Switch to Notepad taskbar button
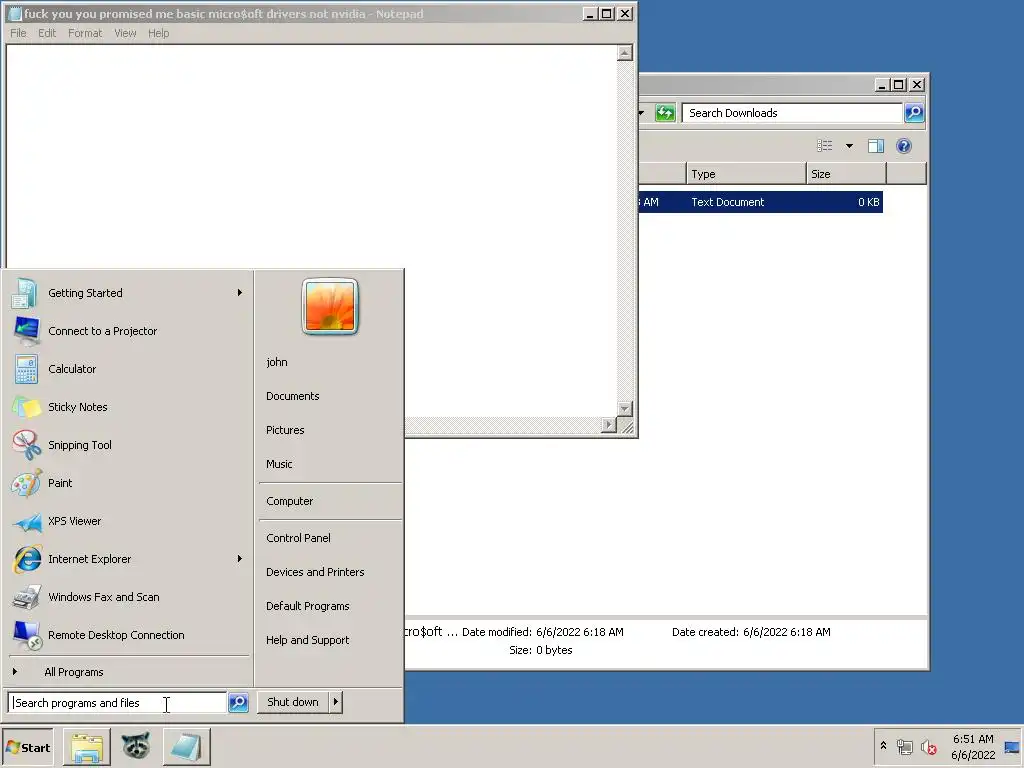This screenshot has height=768, width=1024. tap(186, 748)
